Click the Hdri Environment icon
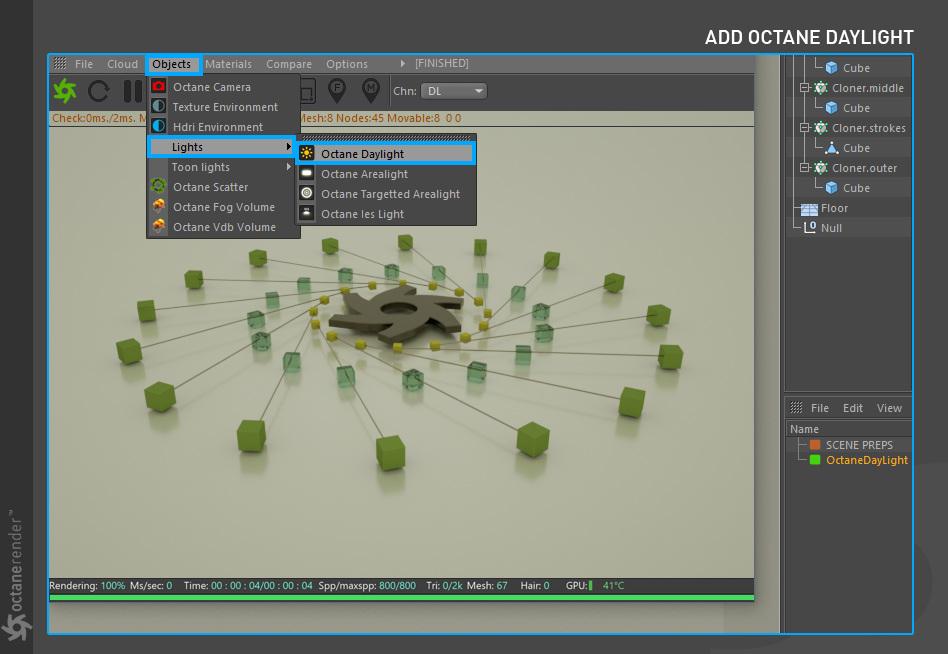The height and width of the screenshot is (654, 948). coord(158,126)
